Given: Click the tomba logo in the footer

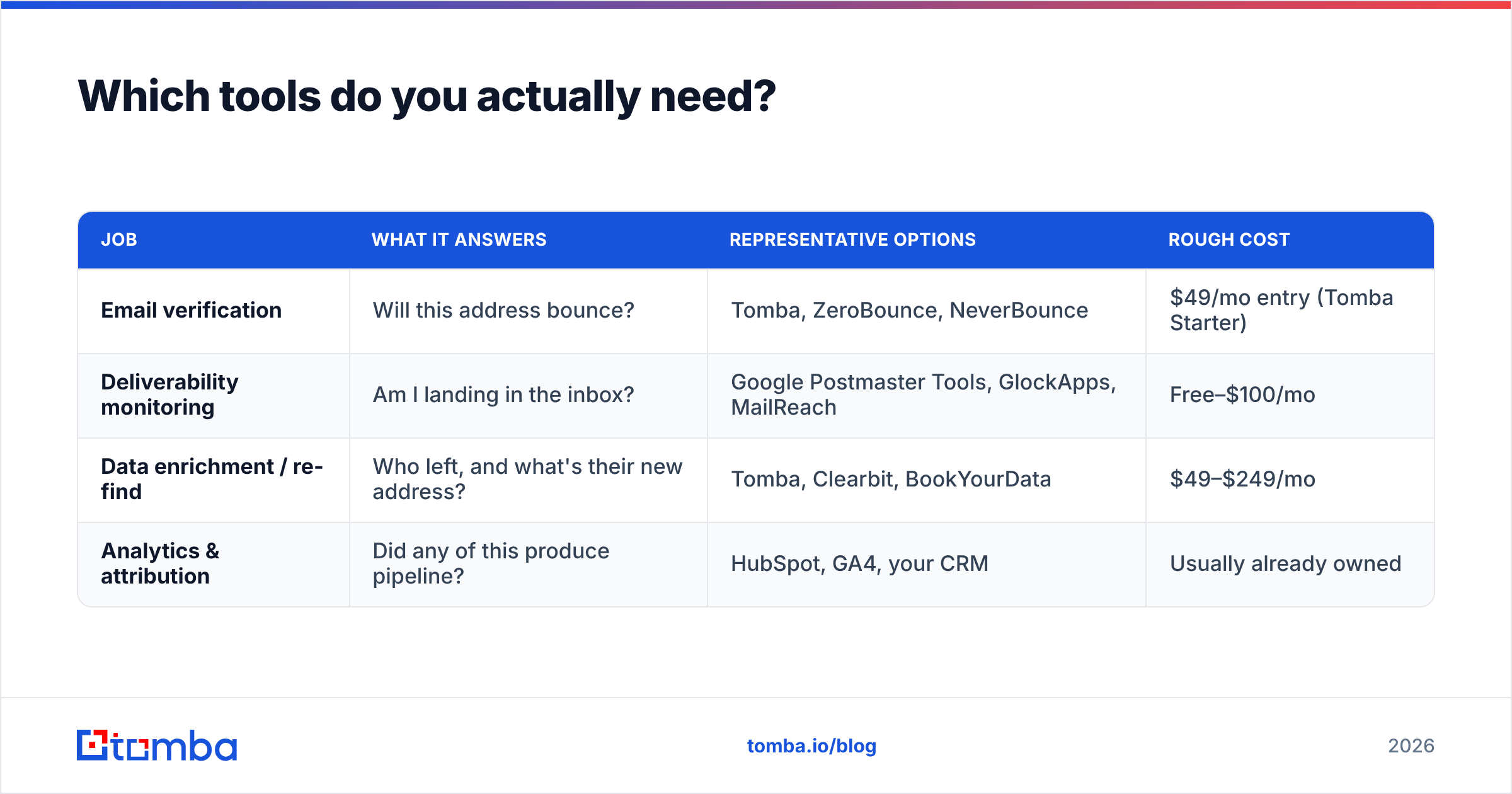Looking at the screenshot, I should point(157,745).
